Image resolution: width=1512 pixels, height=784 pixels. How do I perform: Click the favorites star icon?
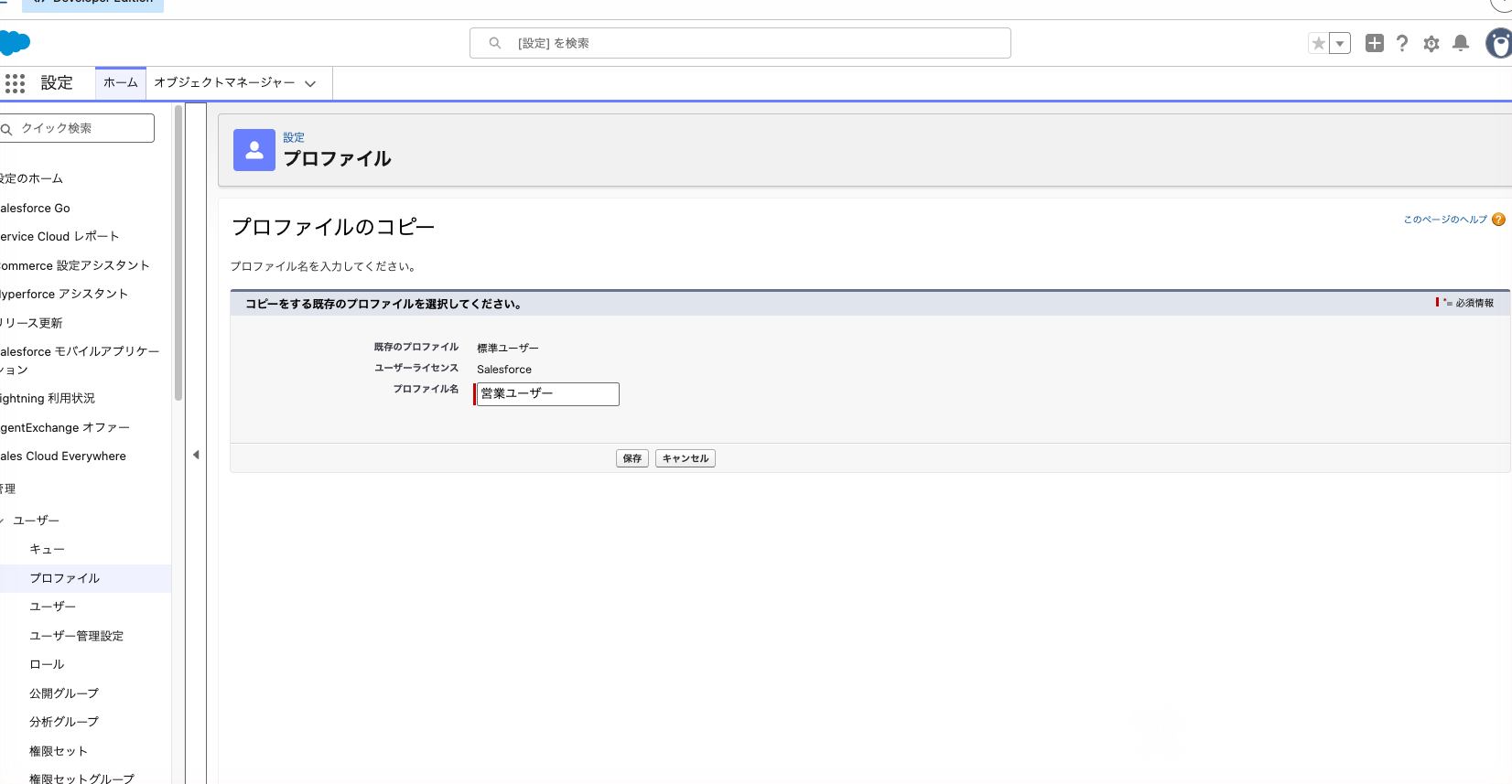1318,43
